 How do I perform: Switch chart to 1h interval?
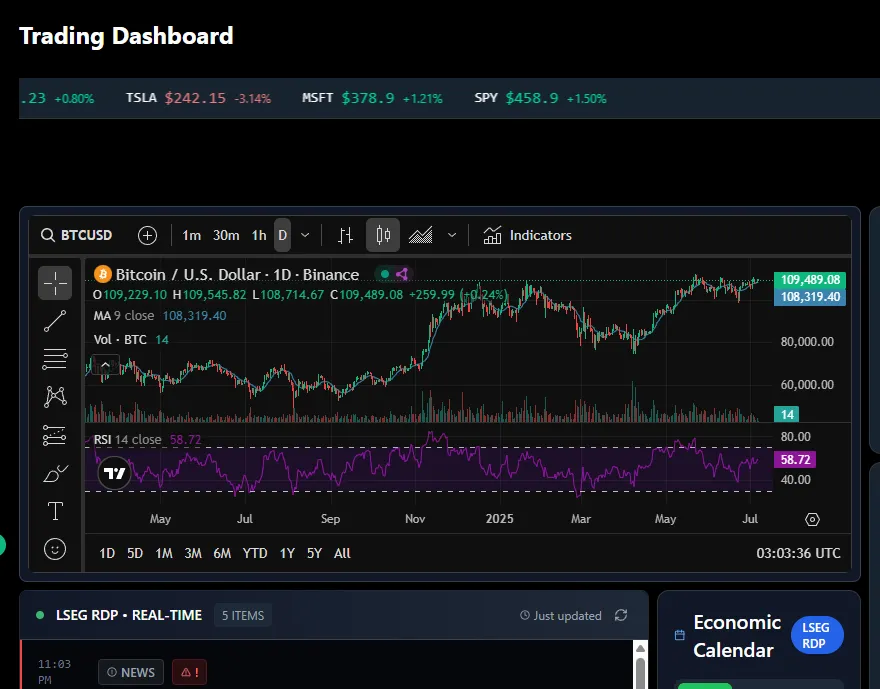[x=259, y=235]
